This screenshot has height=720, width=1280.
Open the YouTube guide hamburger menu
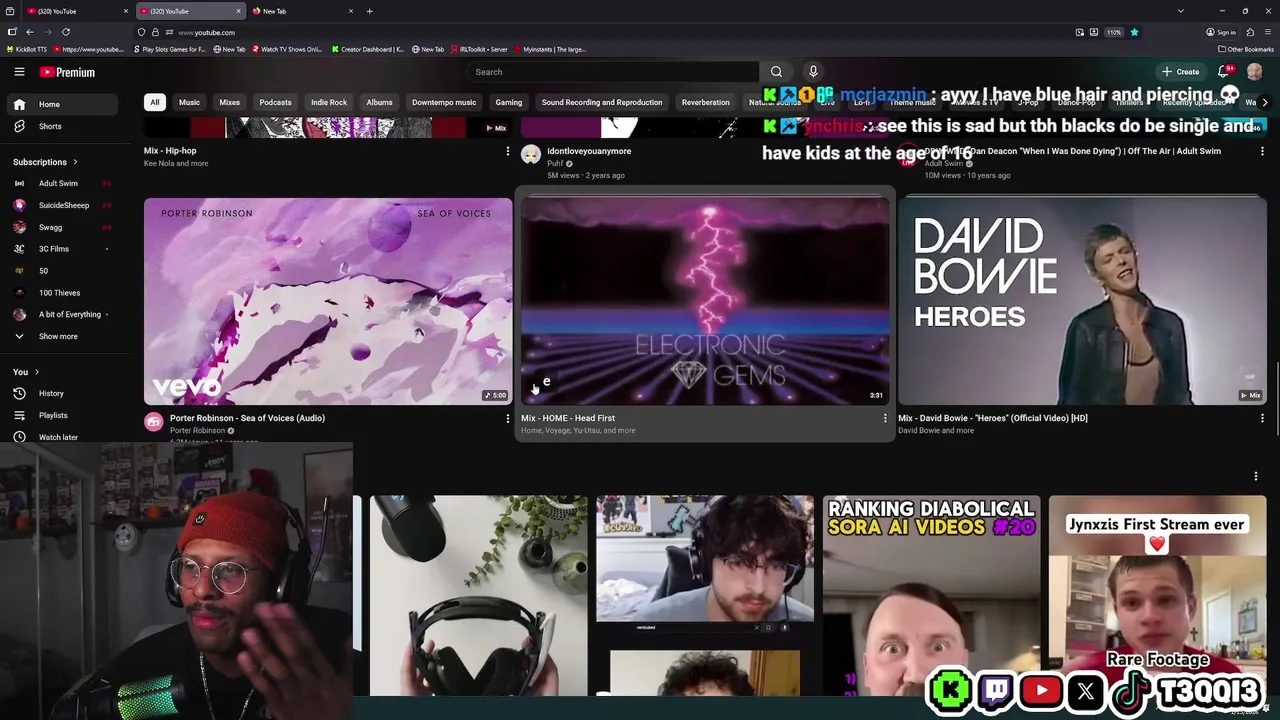[x=19, y=72]
